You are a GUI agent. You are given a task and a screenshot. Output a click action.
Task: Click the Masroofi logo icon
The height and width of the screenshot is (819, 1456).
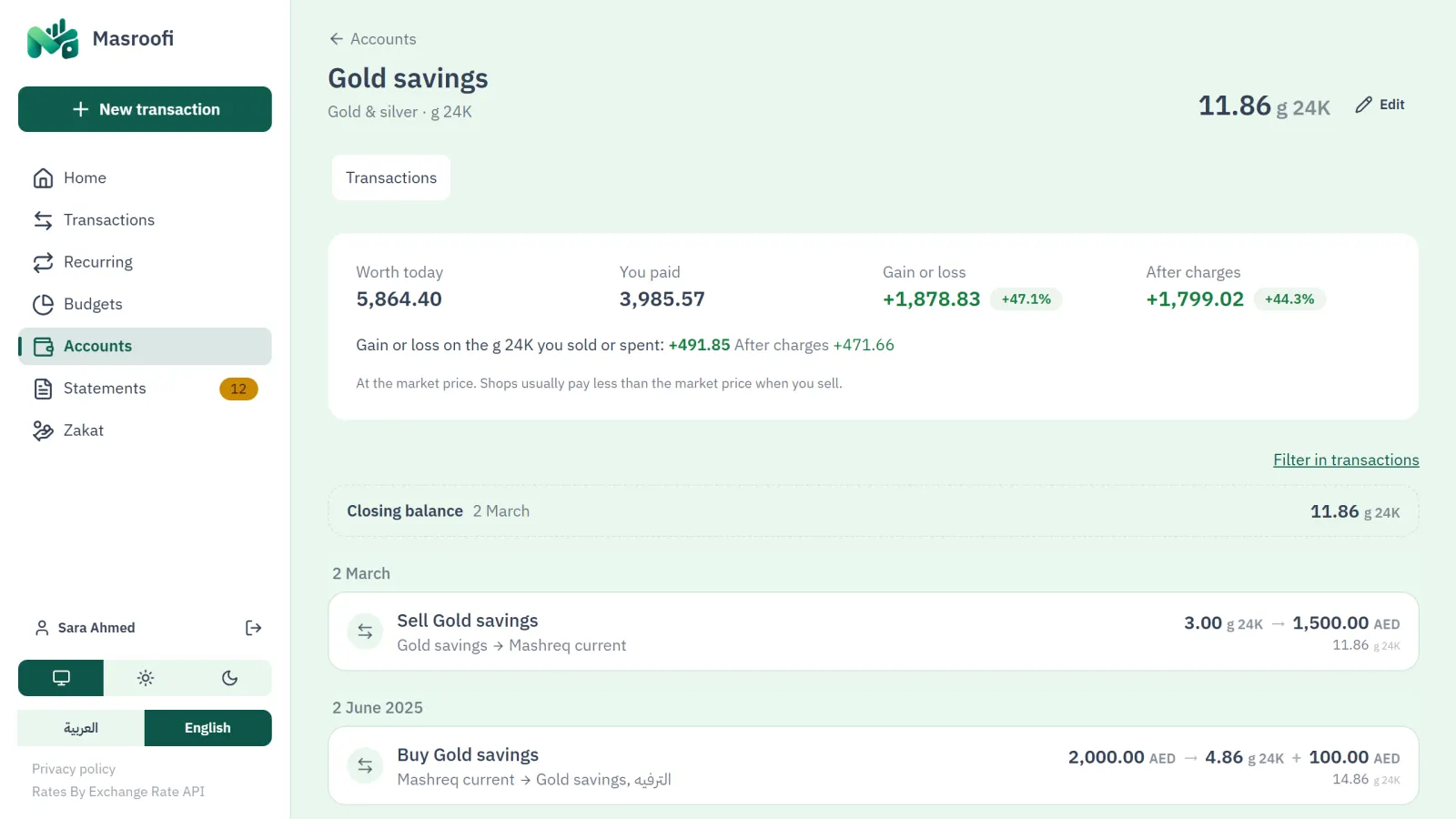[53, 38]
